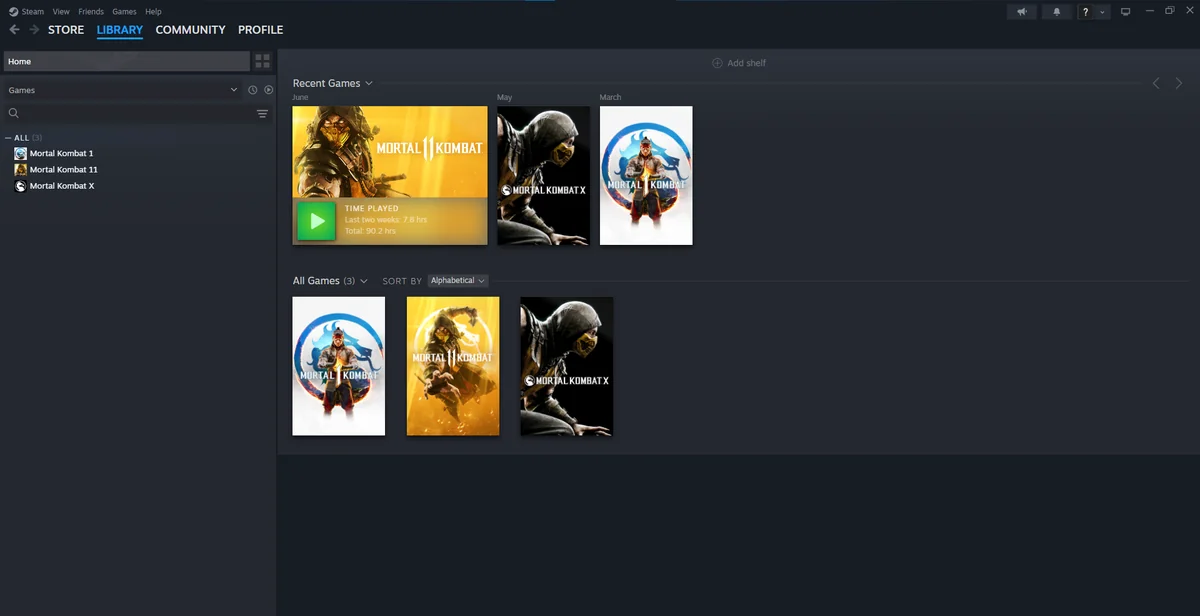Click the 'Last two weeks: 7.8 hrs' text
Screen dimensions: 1200x616
coord(386,219)
